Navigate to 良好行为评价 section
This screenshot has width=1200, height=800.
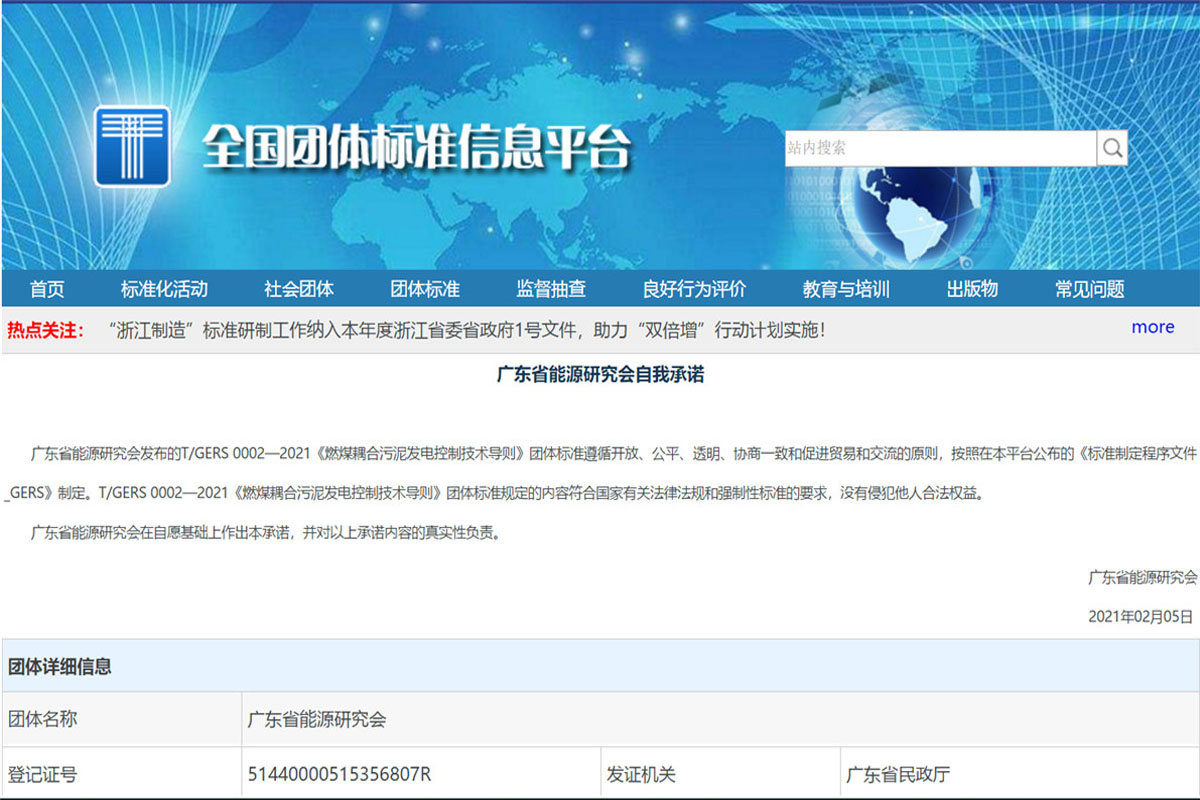[695, 289]
